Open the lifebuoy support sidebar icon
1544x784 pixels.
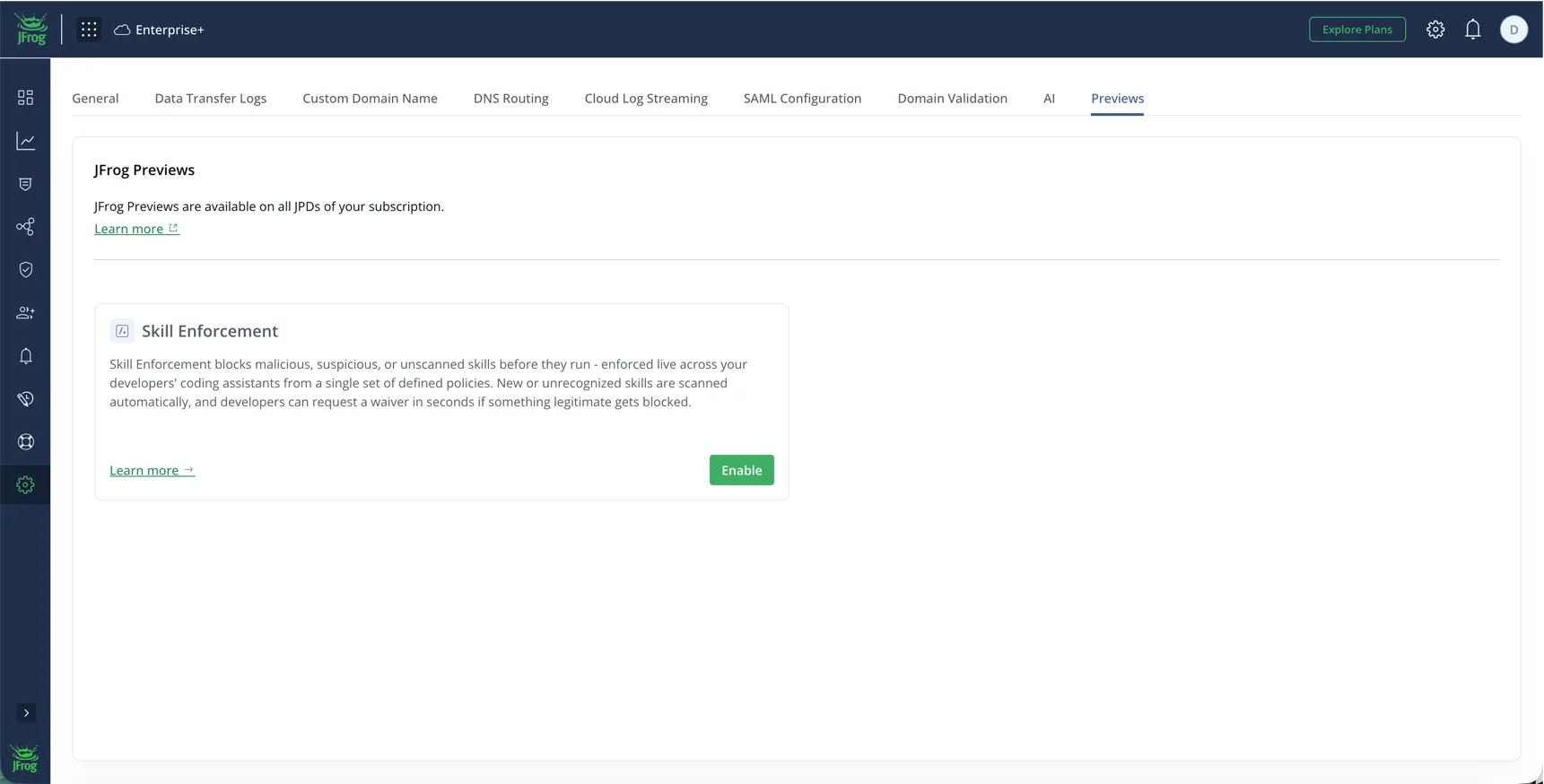(x=25, y=442)
